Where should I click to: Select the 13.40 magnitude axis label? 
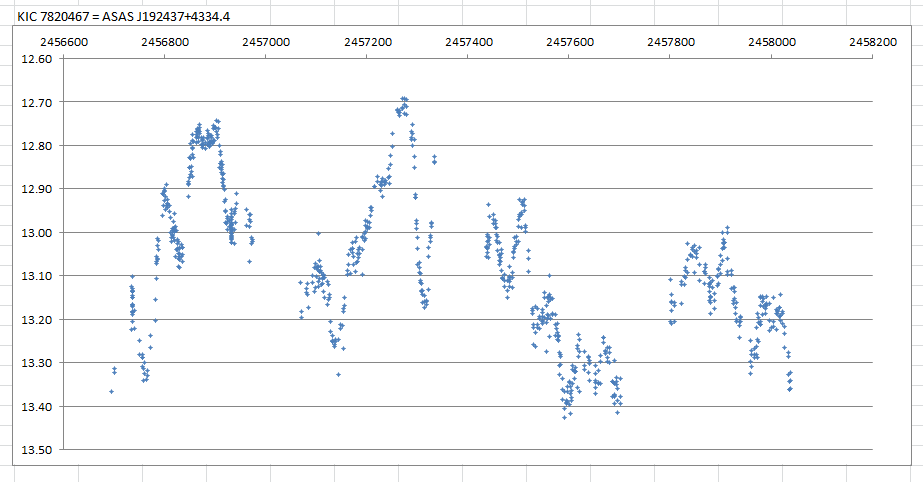pos(36,407)
